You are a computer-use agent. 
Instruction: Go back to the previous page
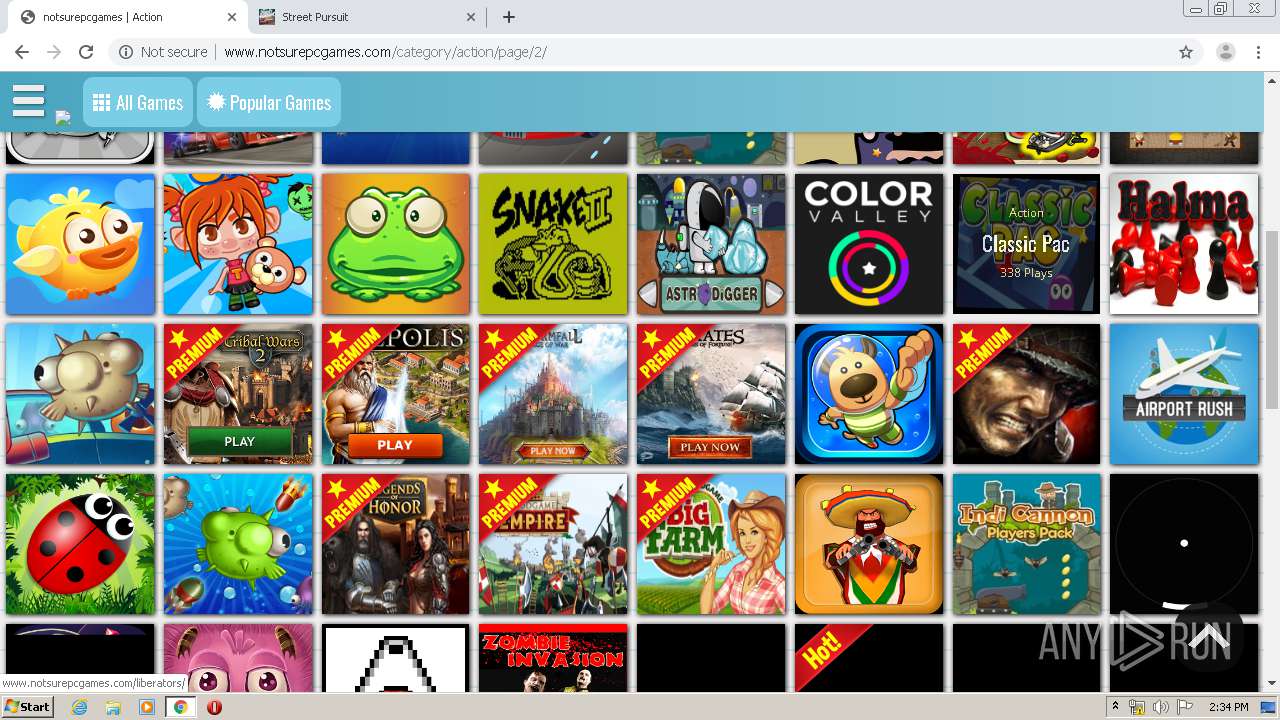point(22,52)
